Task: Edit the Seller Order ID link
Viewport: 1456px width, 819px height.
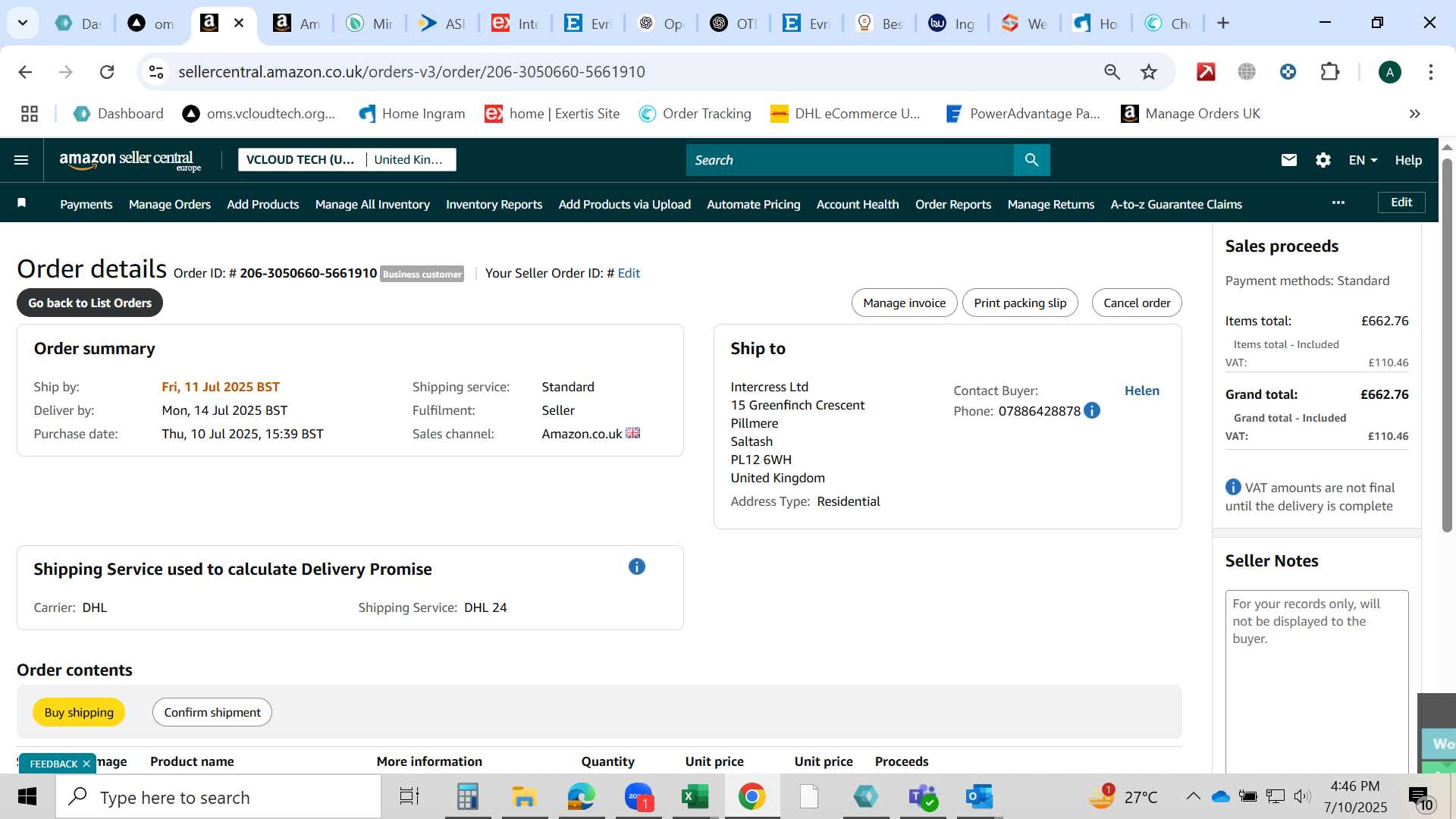Action: coord(629,273)
